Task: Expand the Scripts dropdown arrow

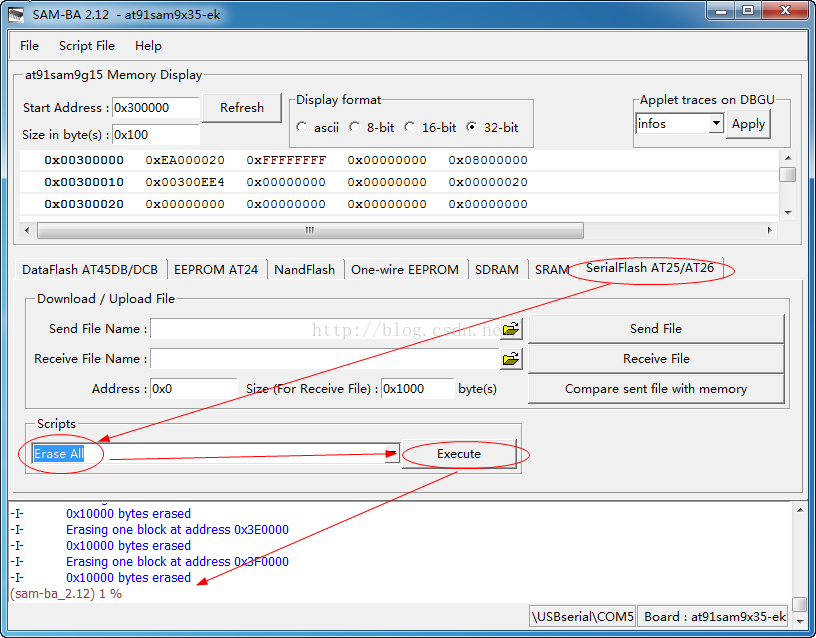Action: click(x=391, y=454)
